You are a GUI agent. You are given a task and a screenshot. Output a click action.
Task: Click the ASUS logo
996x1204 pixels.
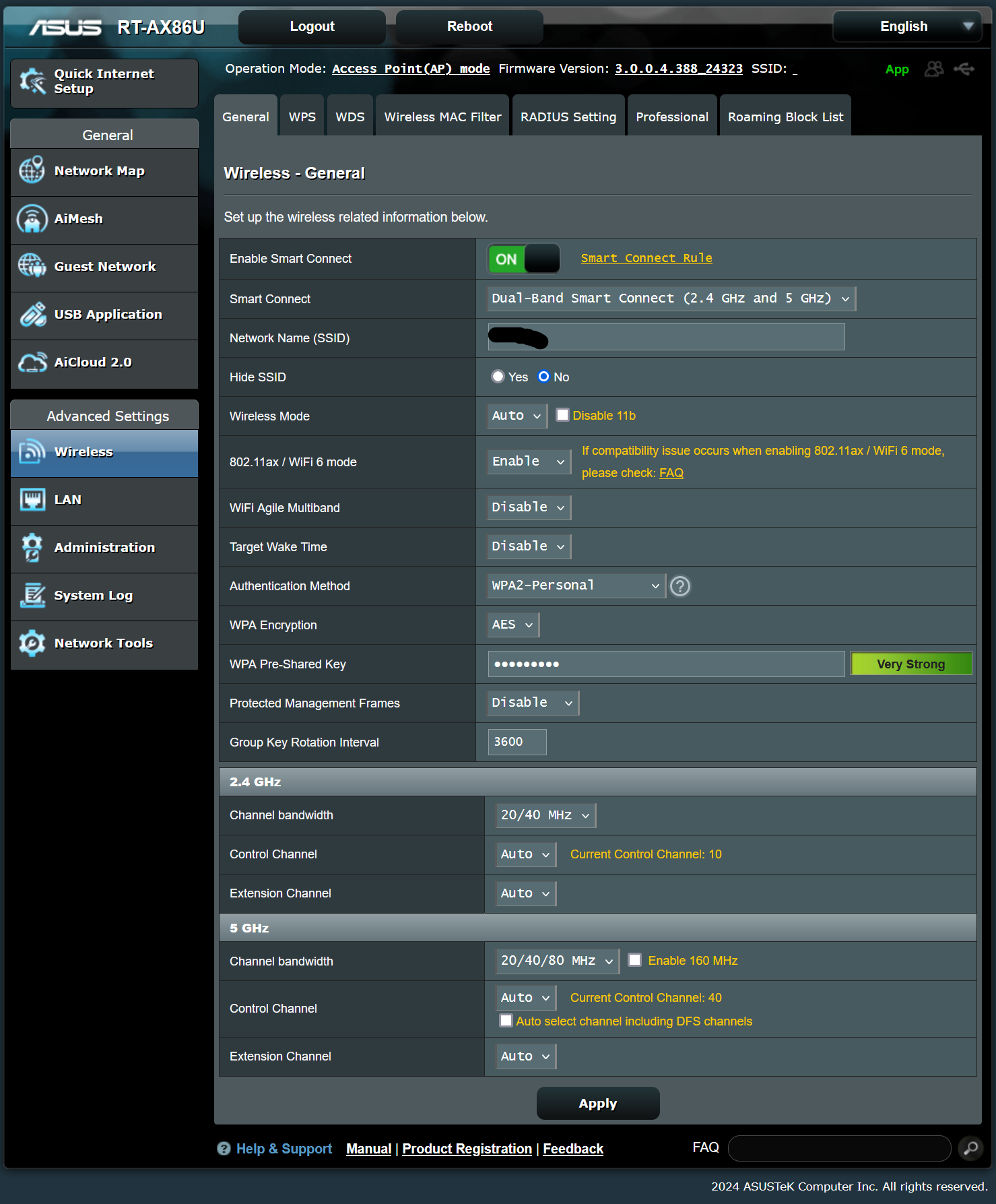[65, 27]
